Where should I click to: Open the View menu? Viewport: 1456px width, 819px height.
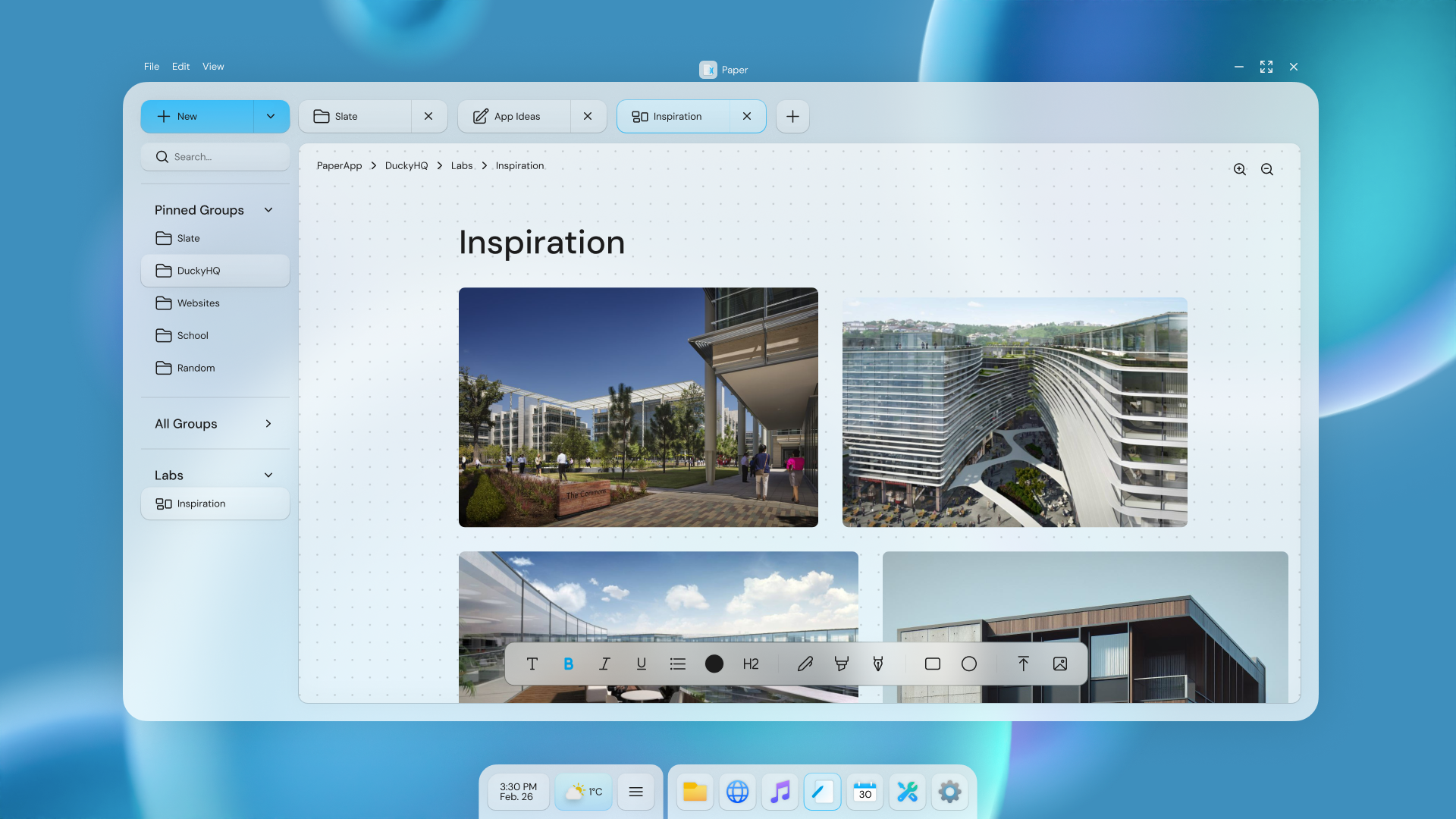click(x=213, y=67)
